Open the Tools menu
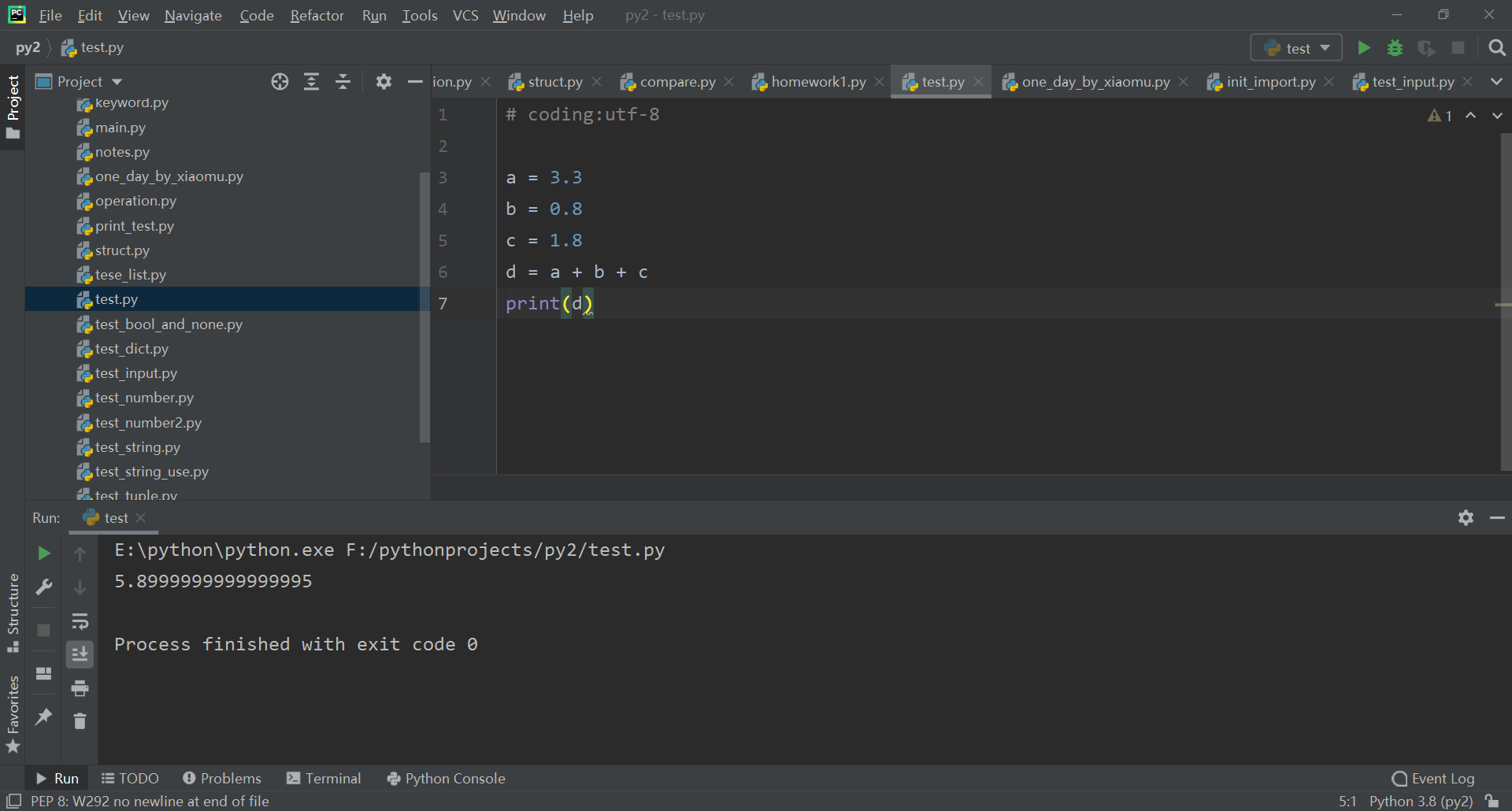Screen dimensions: 1512x811 point(420,16)
